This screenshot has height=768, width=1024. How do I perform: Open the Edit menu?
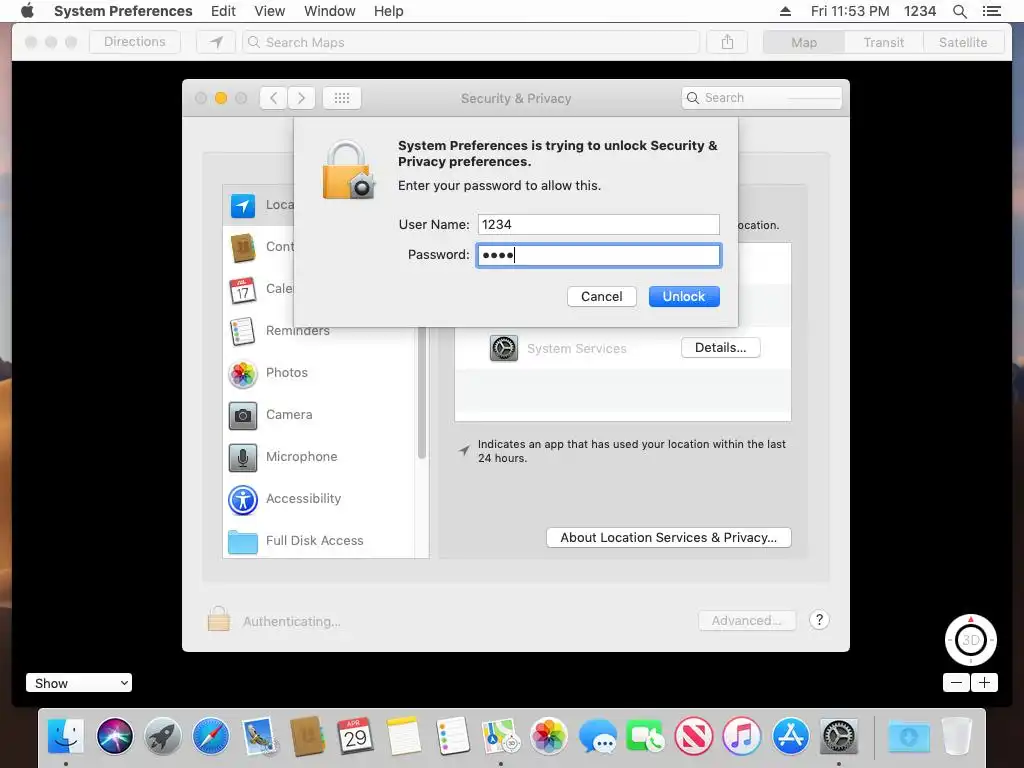click(223, 11)
